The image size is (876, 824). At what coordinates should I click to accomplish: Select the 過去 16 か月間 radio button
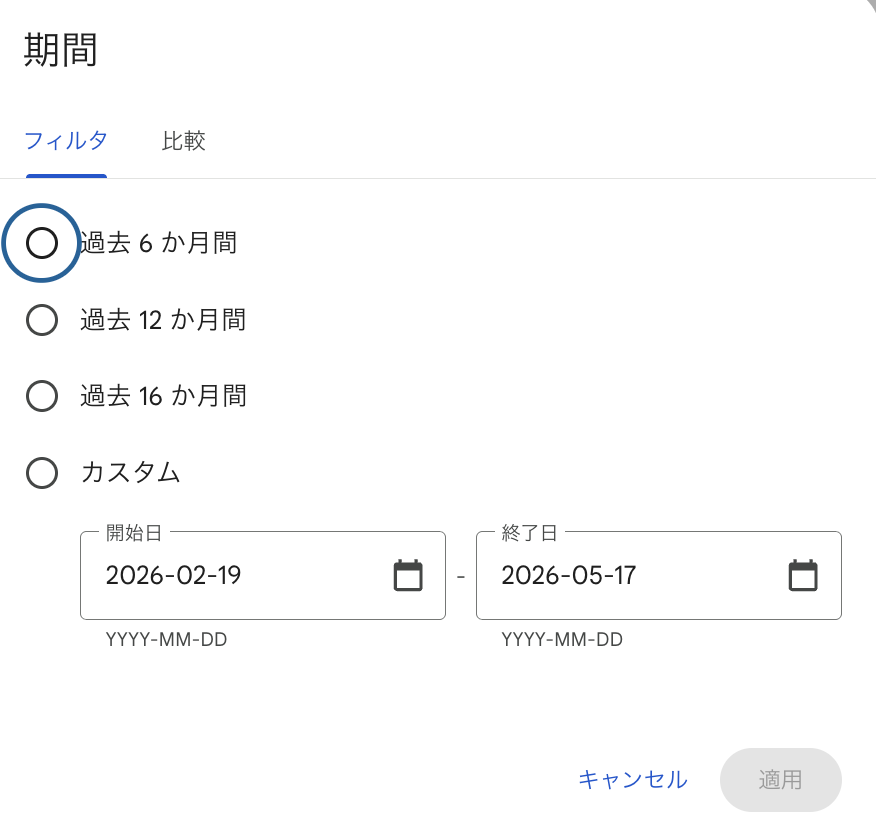(x=42, y=396)
